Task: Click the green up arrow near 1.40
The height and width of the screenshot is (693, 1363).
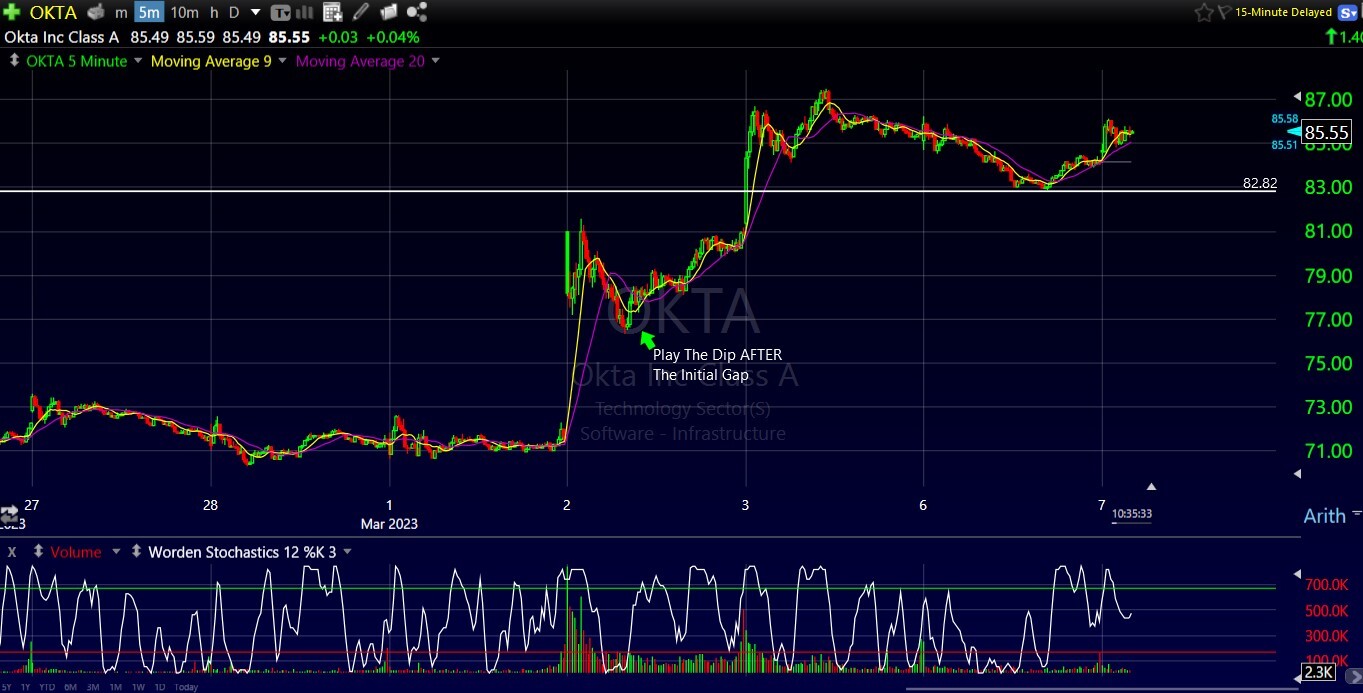Action: click(1330, 37)
